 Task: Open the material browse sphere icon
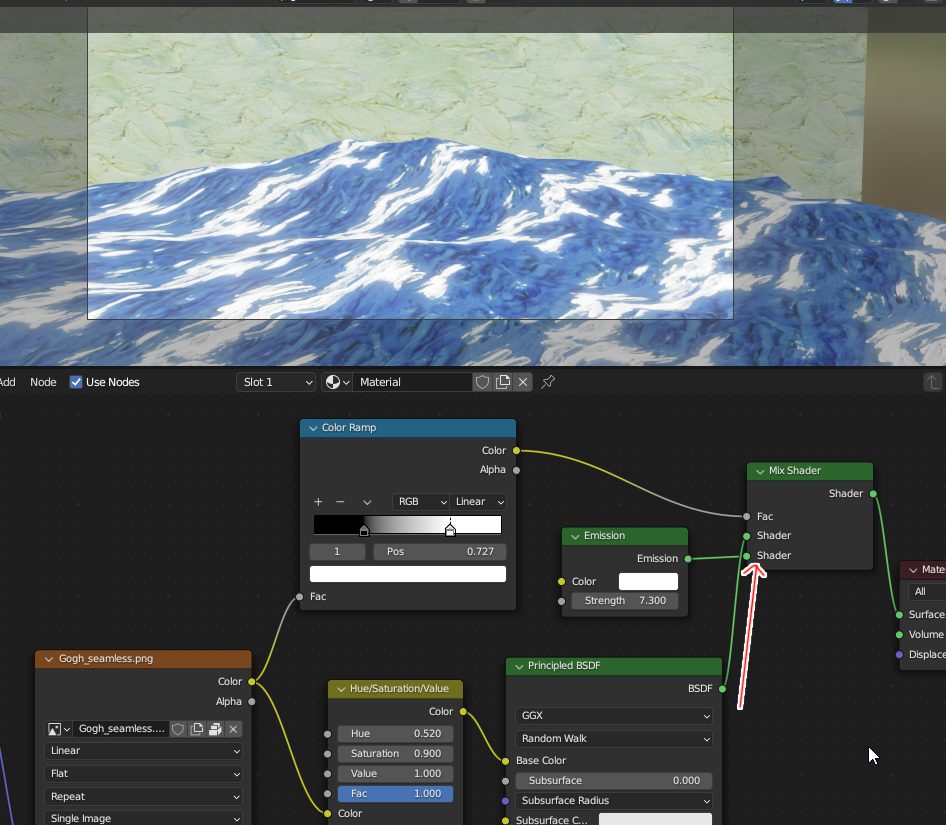[x=337, y=382]
